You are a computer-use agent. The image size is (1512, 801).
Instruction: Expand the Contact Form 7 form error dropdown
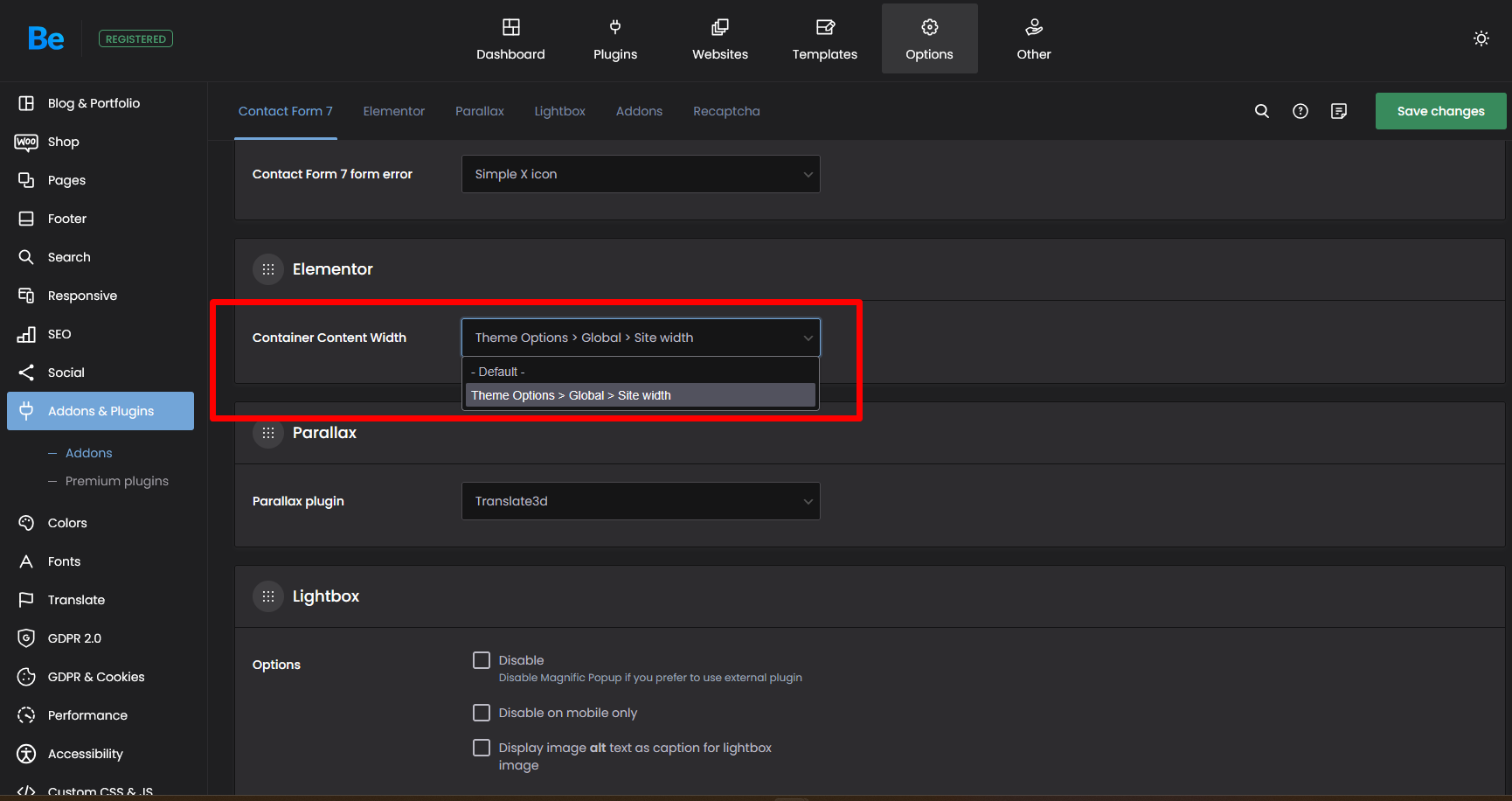[640, 174]
